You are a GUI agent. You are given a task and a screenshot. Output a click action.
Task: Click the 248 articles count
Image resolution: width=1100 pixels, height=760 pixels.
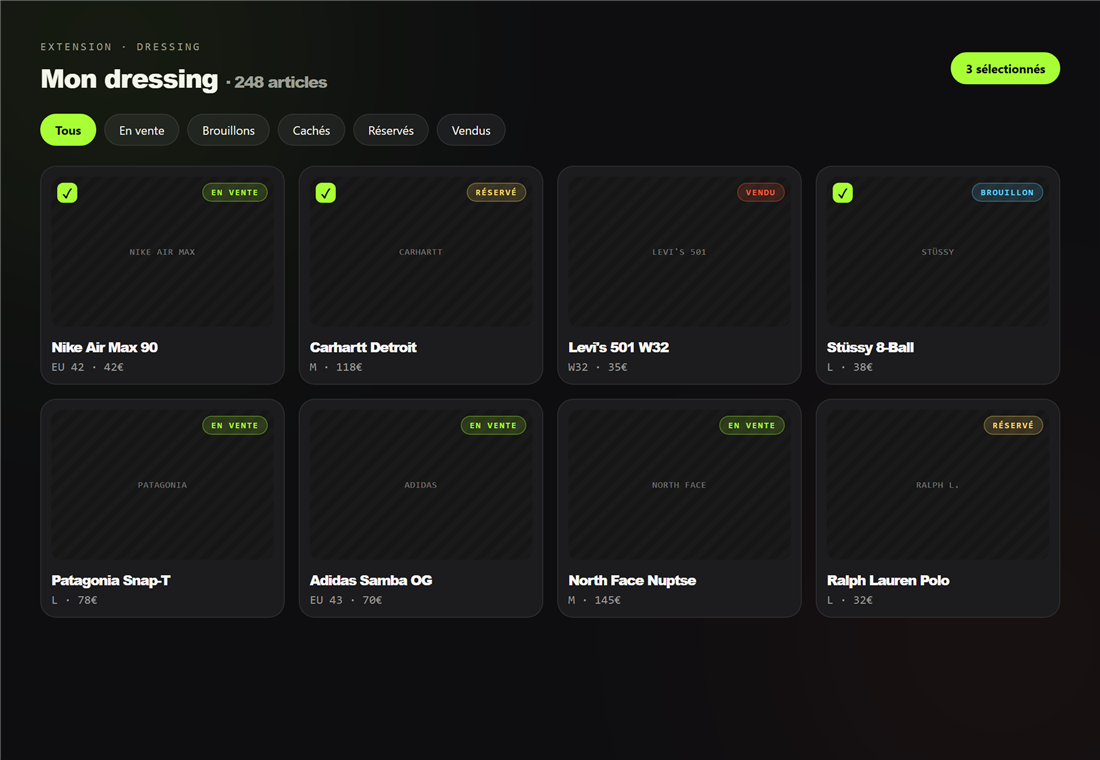point(281,82)
